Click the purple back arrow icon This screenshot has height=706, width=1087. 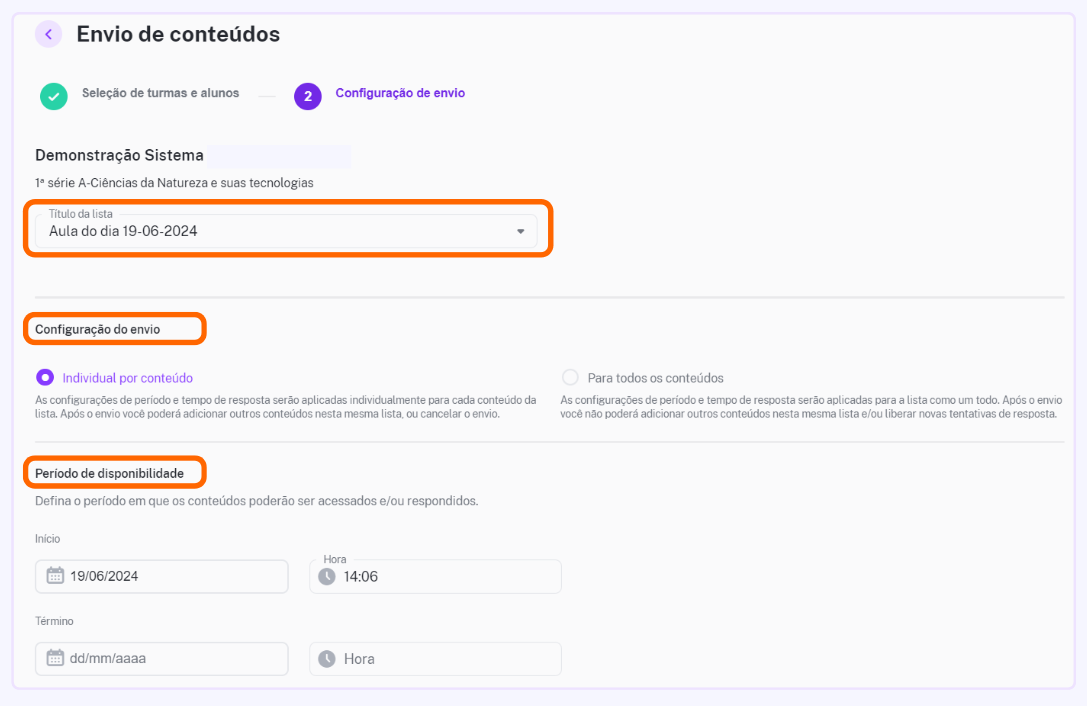(49, 34)
